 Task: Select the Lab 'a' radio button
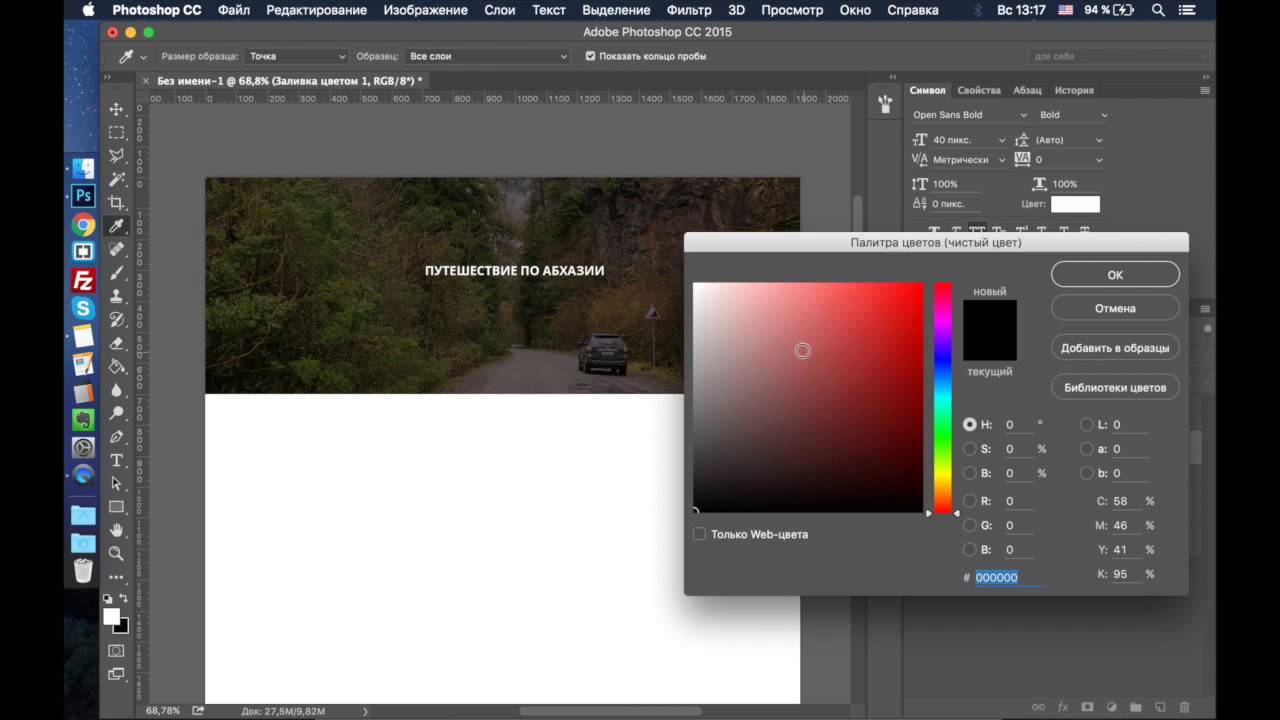[1087, 449]
